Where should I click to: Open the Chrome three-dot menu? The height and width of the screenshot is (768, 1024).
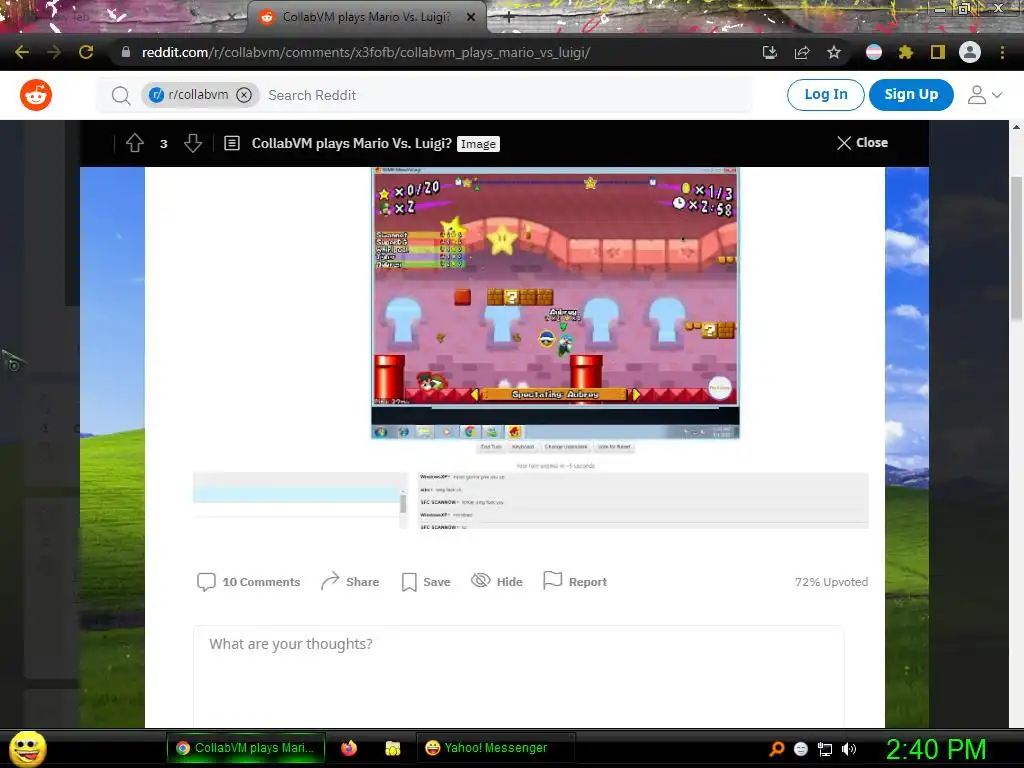1002,52
